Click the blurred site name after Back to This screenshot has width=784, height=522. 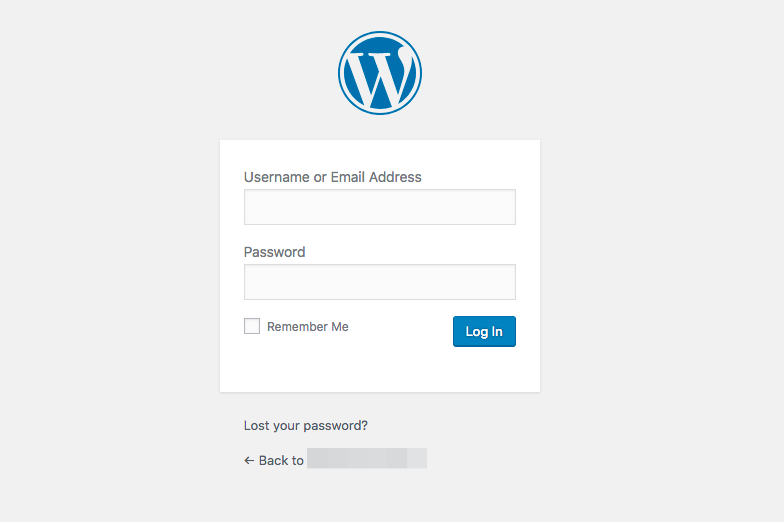pyautogui.click(x=367, y=458)
